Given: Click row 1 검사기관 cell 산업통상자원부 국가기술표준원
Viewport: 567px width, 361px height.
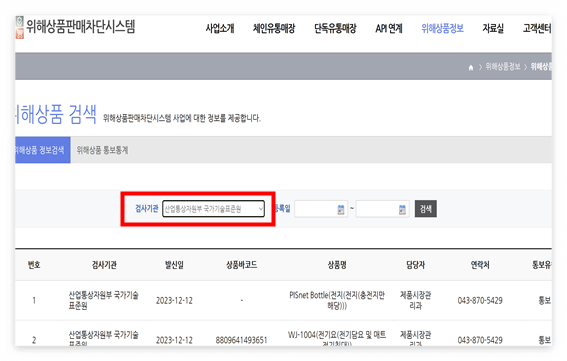Looking at the screenshot, I should 104,300.
